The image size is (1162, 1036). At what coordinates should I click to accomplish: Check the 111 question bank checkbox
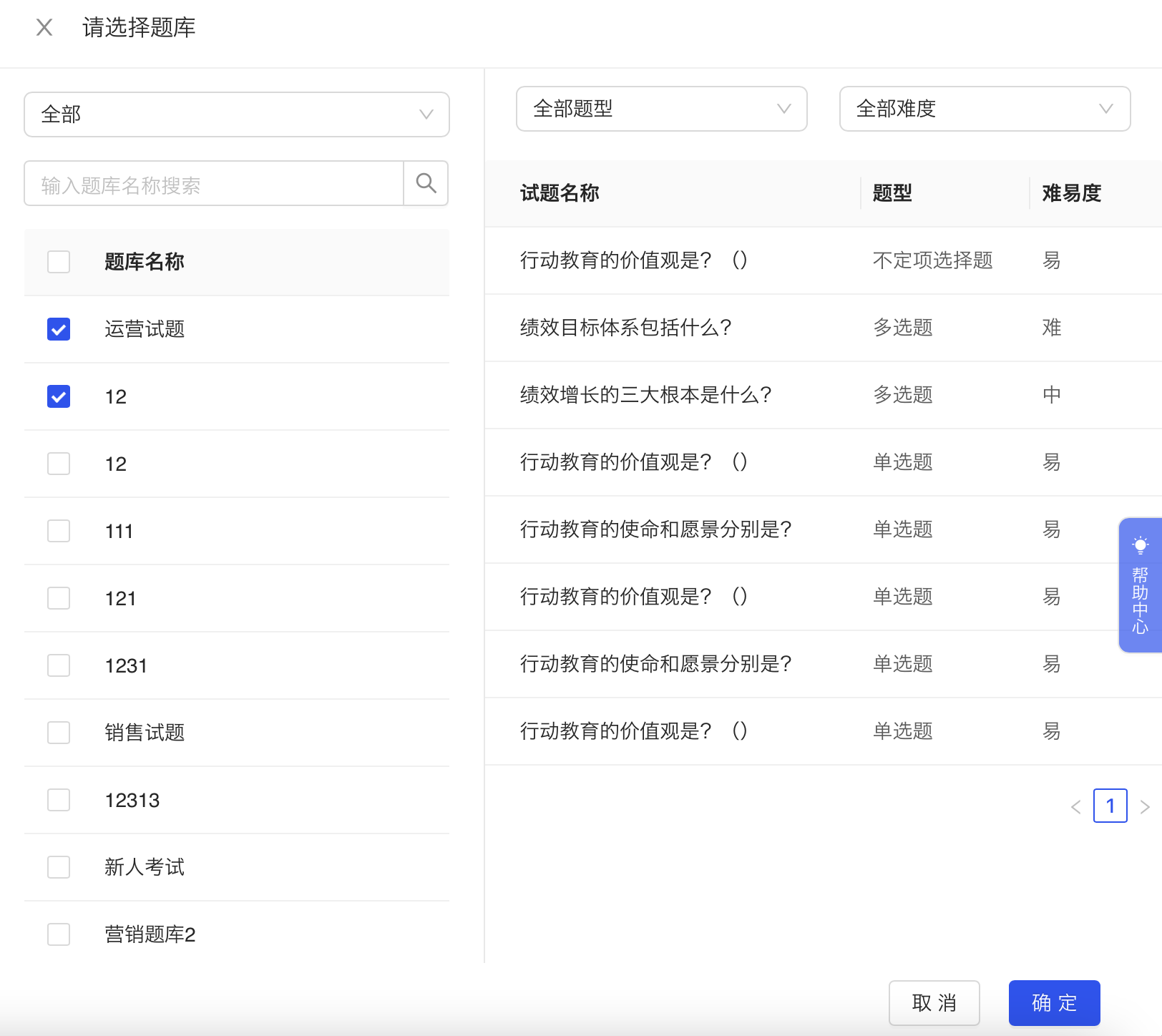[59, 531]
